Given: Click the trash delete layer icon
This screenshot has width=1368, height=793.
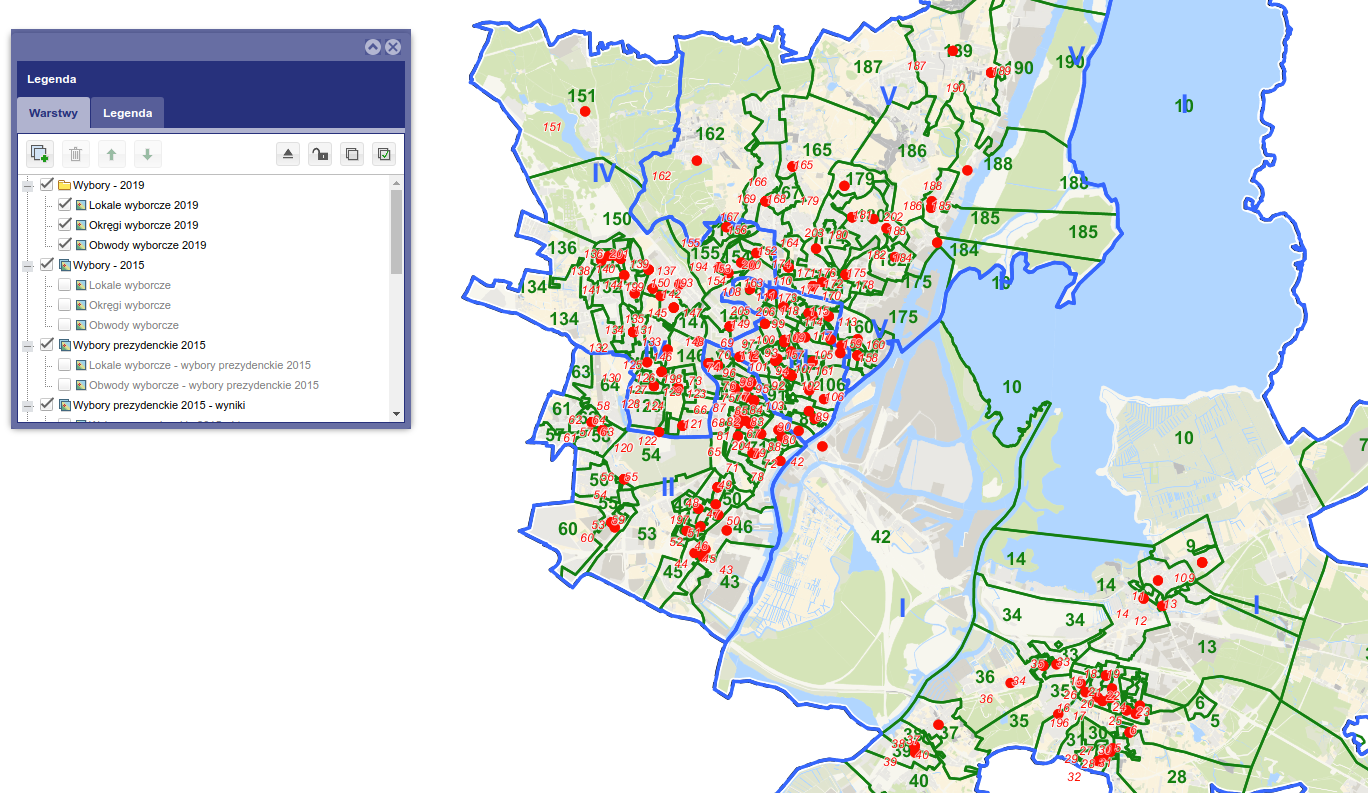Looking at the screenshot, I should tap(76, 154).
